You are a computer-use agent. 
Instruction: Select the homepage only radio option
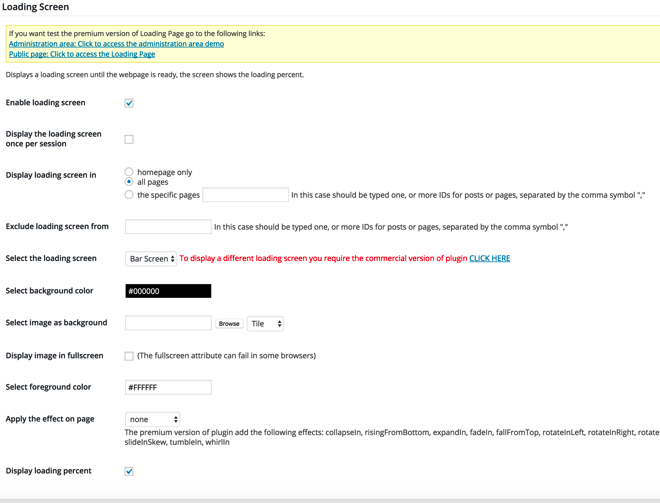click(x=129, y=172)
